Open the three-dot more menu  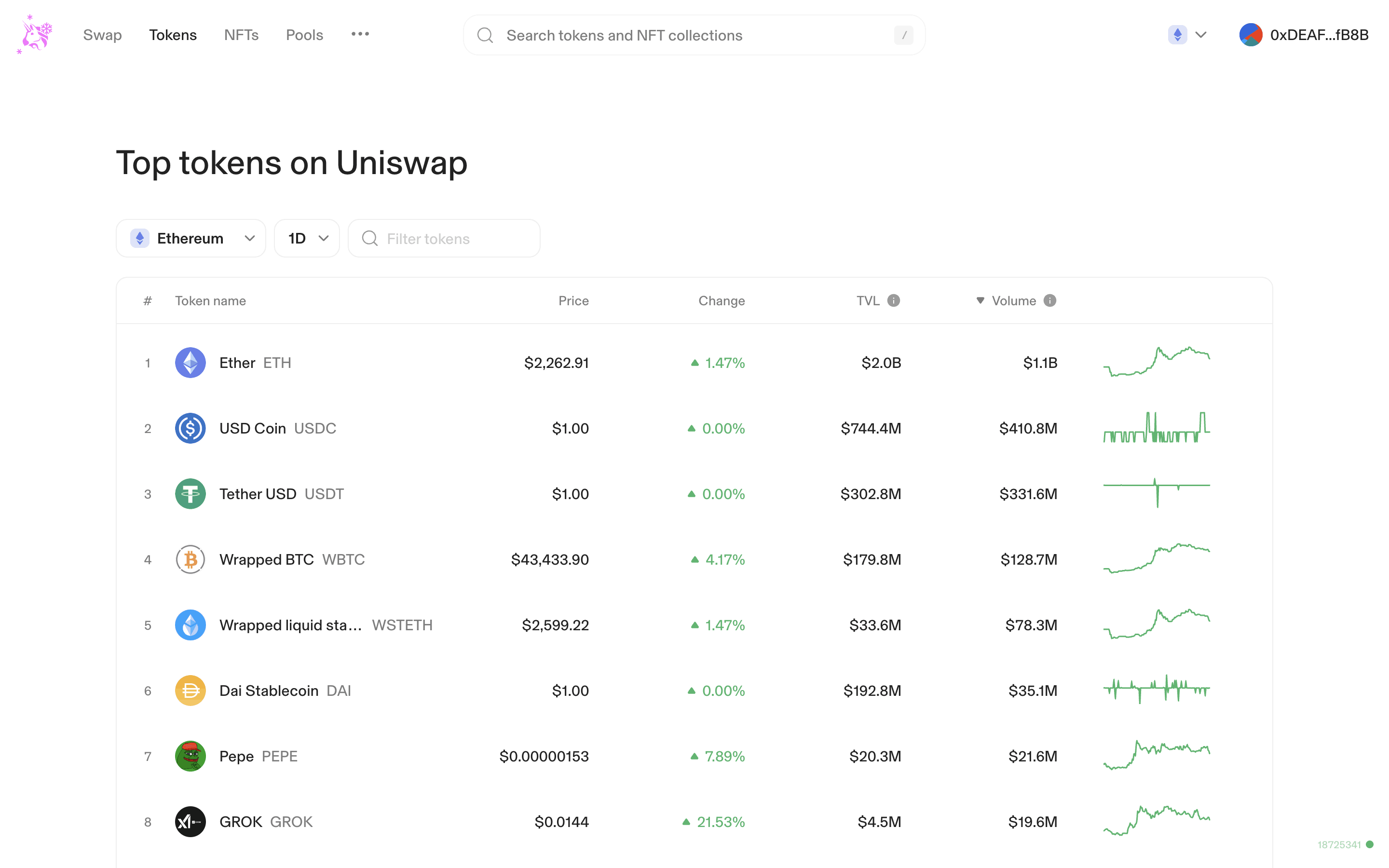pos(360,34)
